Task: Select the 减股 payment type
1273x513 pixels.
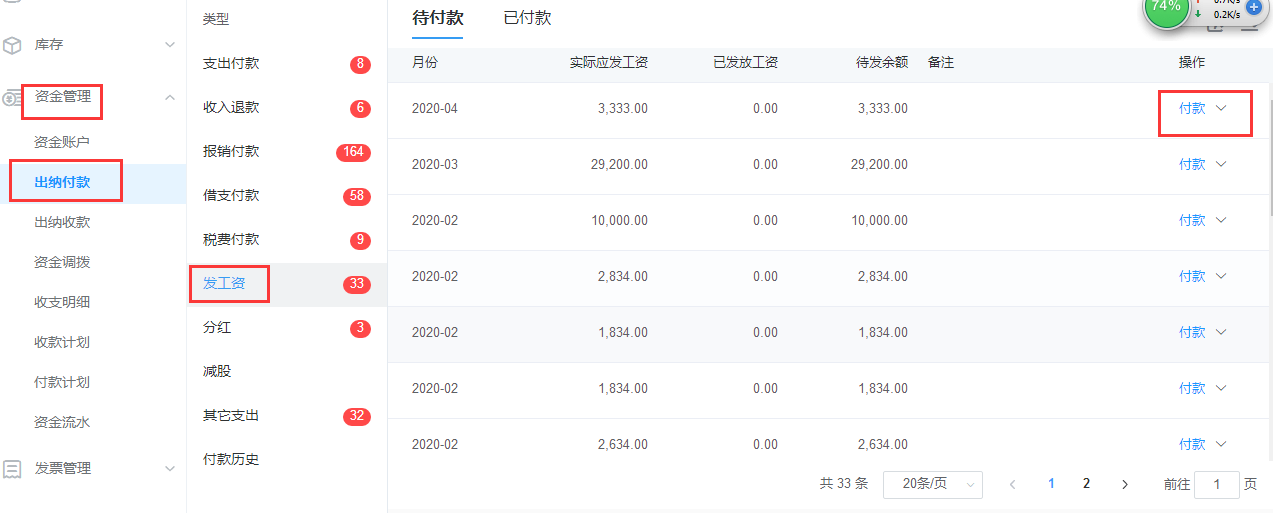Action: (x=287, y=372)
